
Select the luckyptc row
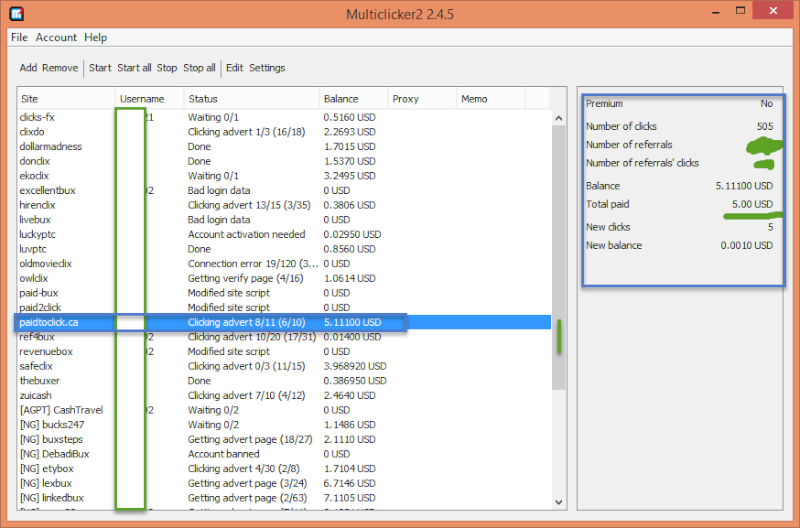[x=284, y=234]
